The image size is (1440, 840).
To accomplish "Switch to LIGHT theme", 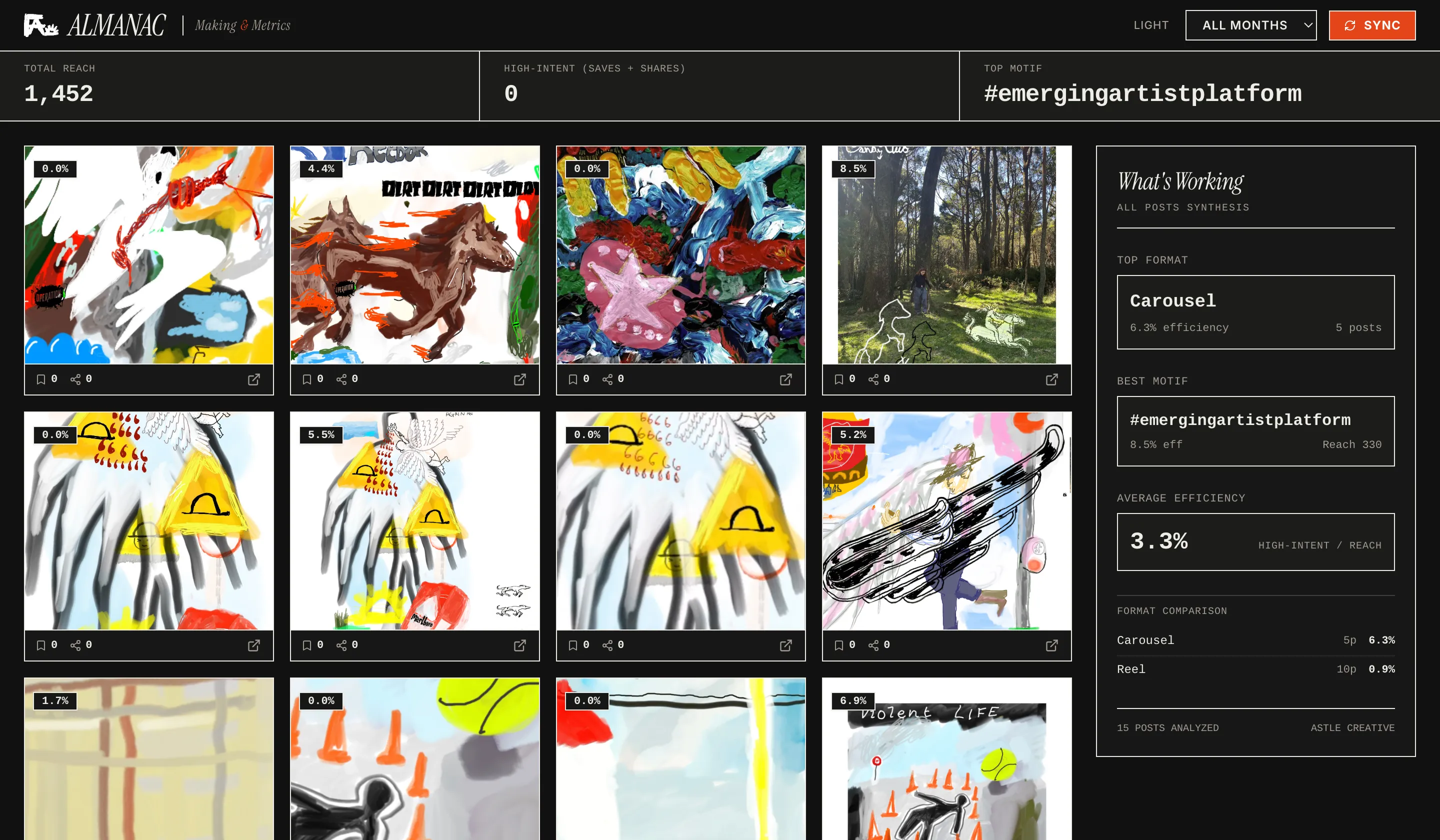I will pyautogui.click(x=1151, y=25).
